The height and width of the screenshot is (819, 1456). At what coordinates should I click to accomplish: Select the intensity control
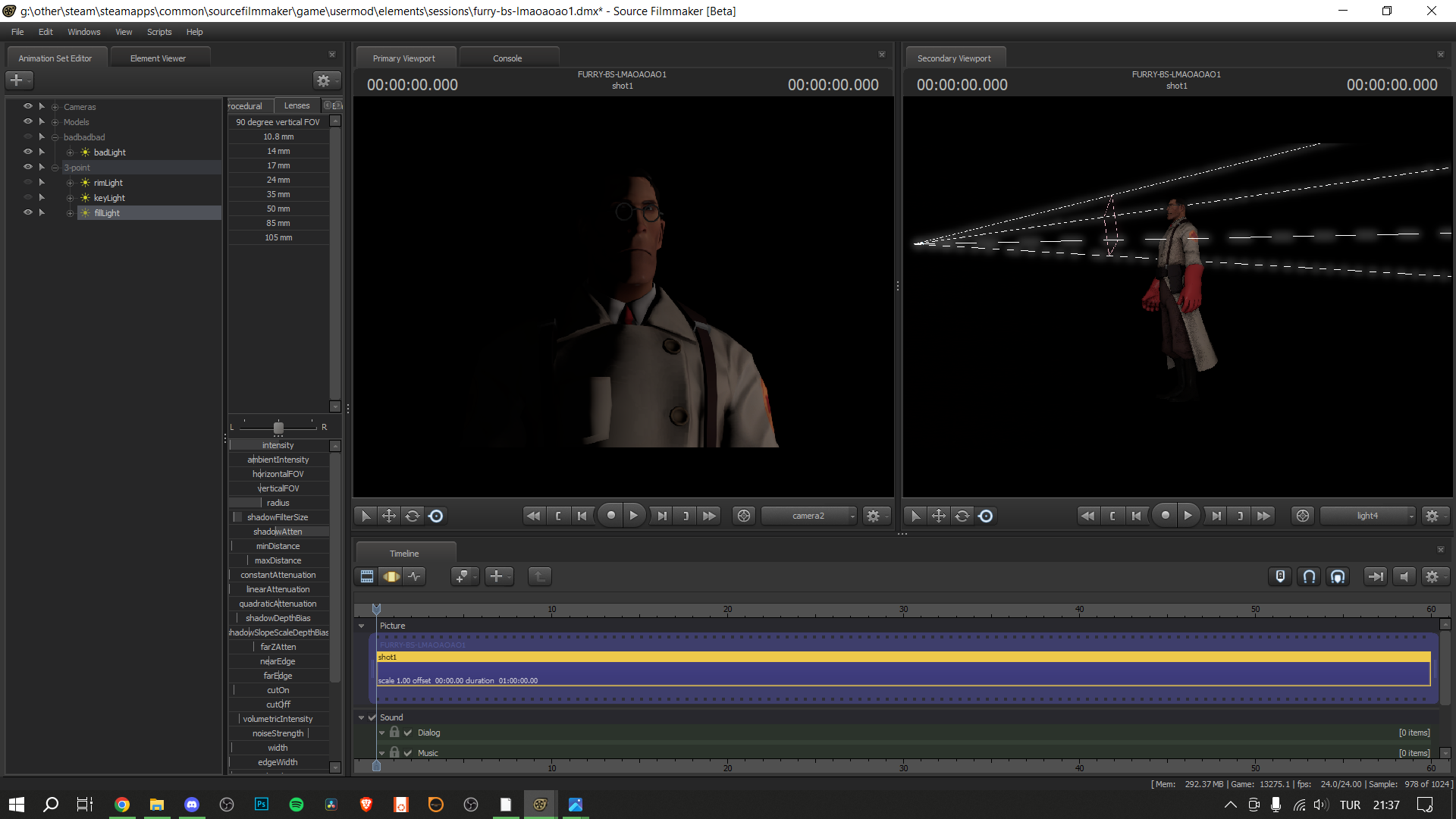pyautogui.click(x=278, y=445)
